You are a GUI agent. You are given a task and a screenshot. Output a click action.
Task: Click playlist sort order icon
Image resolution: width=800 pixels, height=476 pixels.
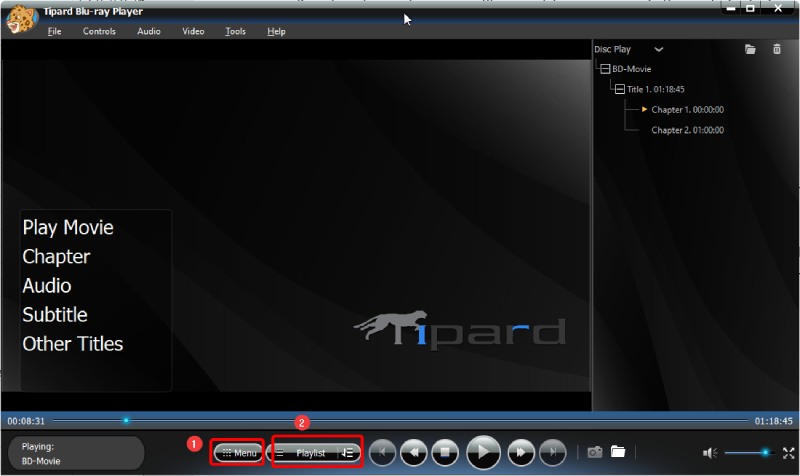(x=348, y=453)
